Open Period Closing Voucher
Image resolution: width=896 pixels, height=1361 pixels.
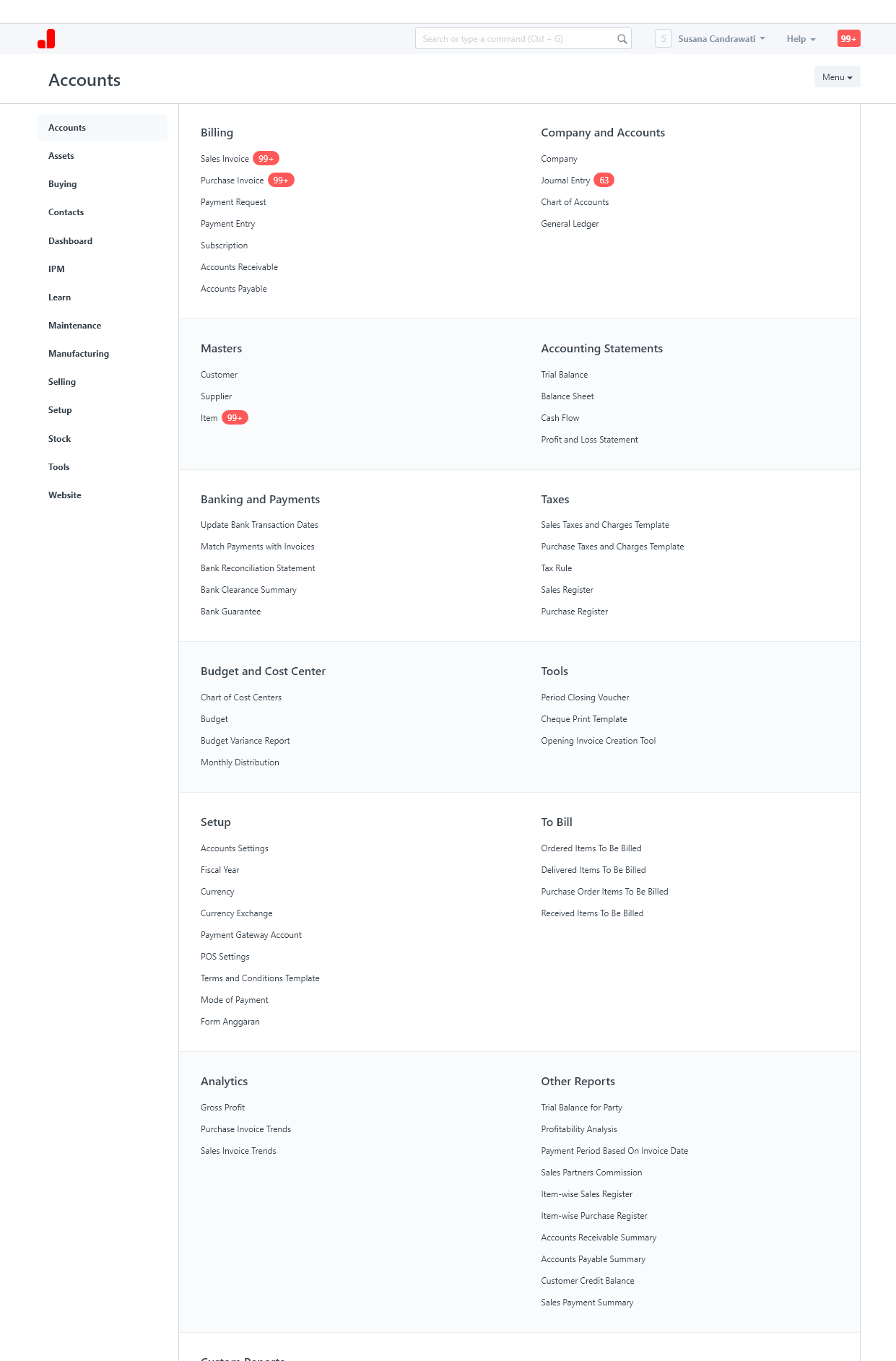coord(585,697)
